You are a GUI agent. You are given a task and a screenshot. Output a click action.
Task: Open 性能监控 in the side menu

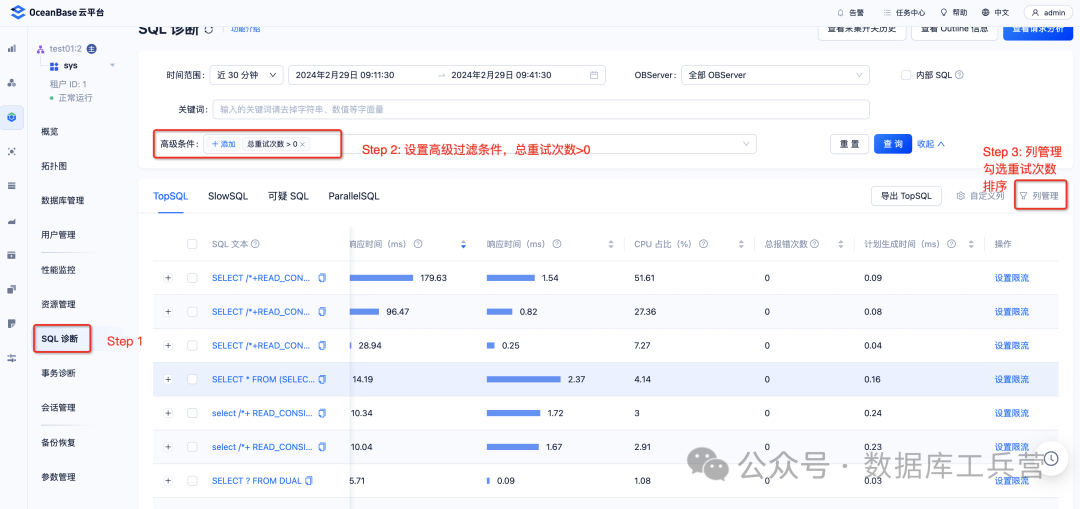pos(59,270)
